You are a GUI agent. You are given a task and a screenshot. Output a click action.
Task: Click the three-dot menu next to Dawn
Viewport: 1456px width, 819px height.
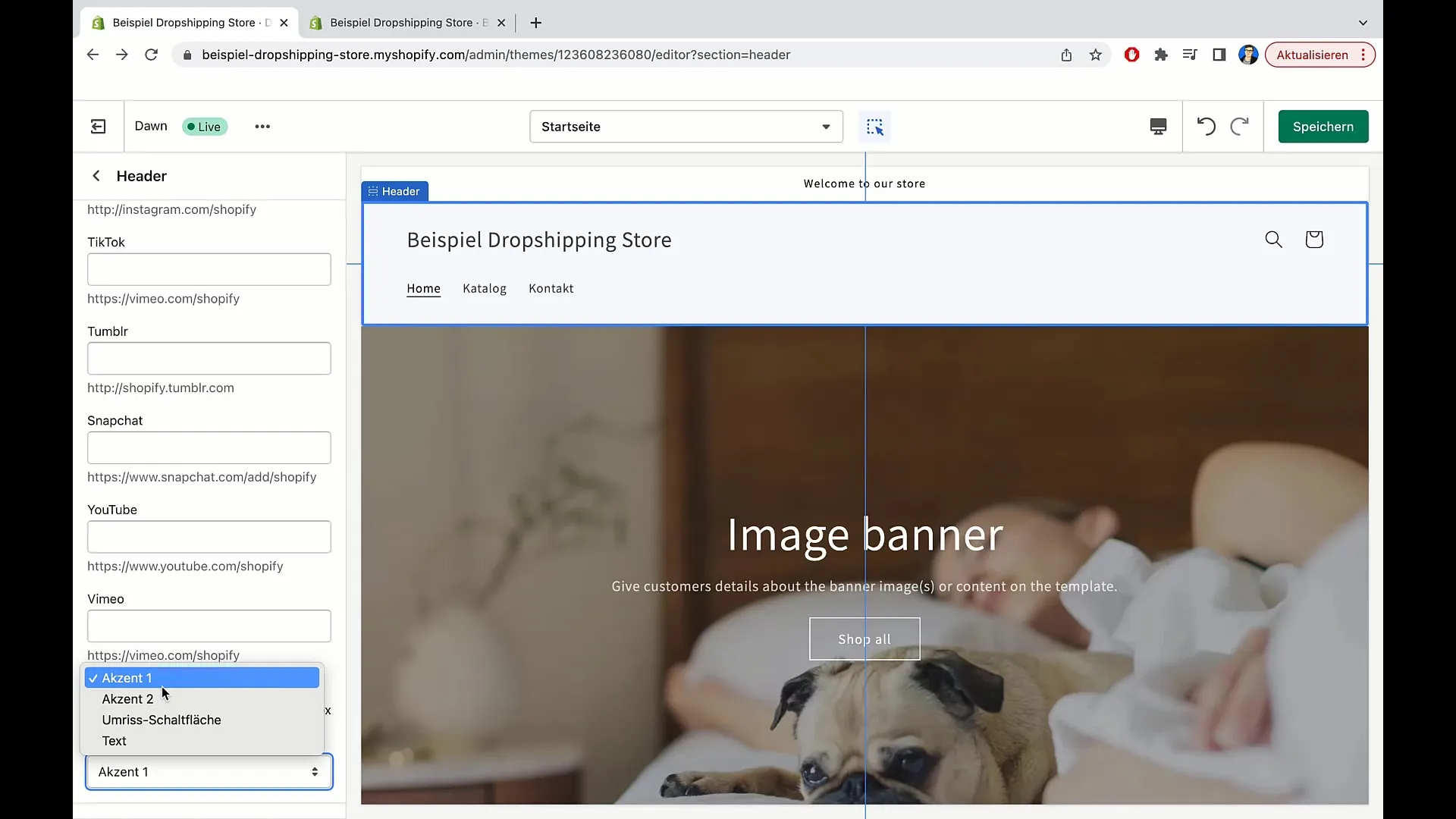[262, 126]
